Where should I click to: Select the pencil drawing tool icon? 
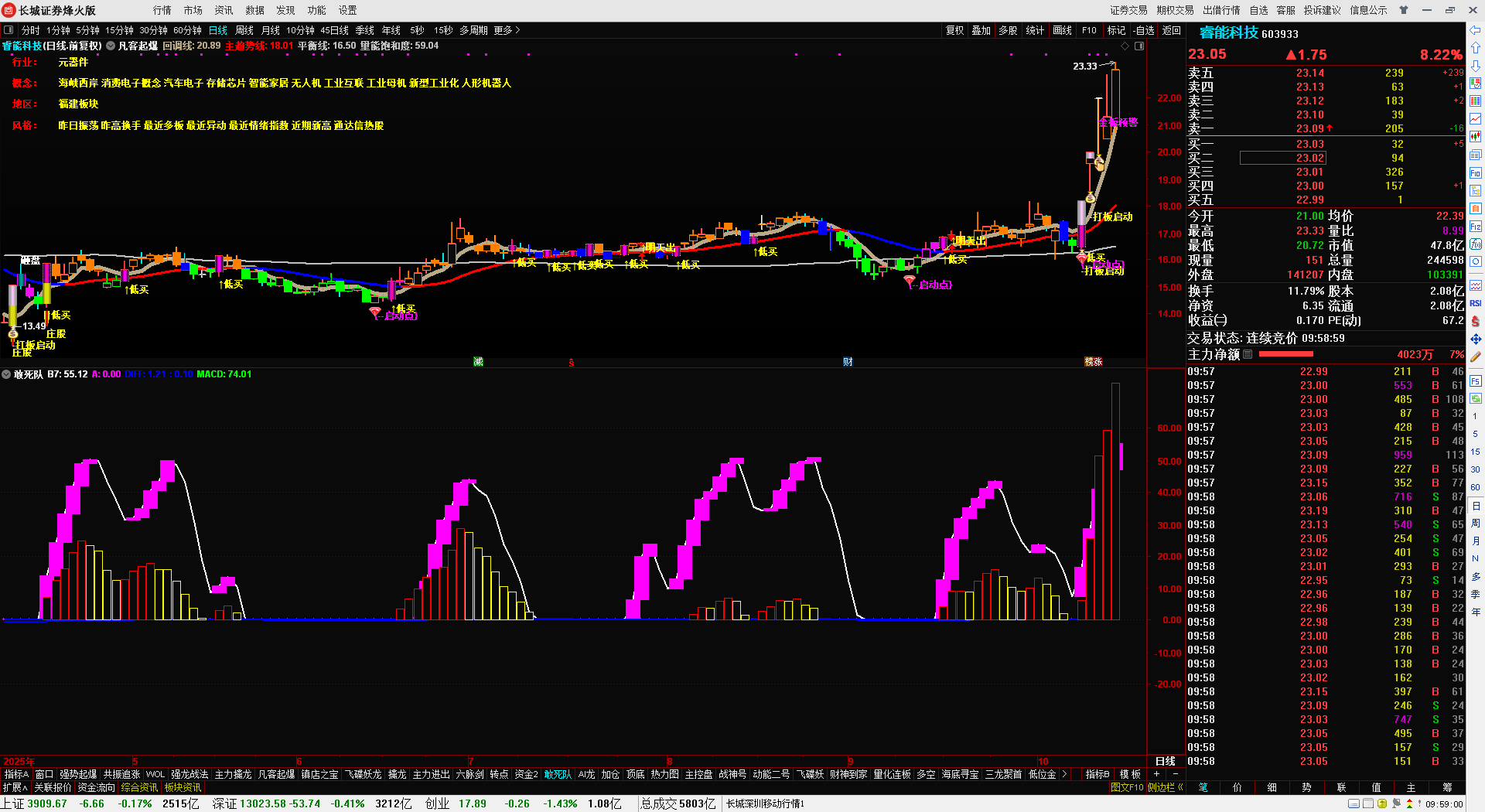pyautogui.click(x=1476, y=357)
